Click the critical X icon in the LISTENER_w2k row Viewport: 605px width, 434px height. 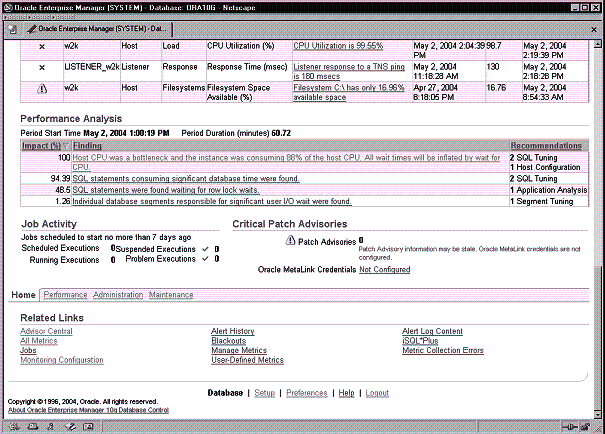point(42,68)
